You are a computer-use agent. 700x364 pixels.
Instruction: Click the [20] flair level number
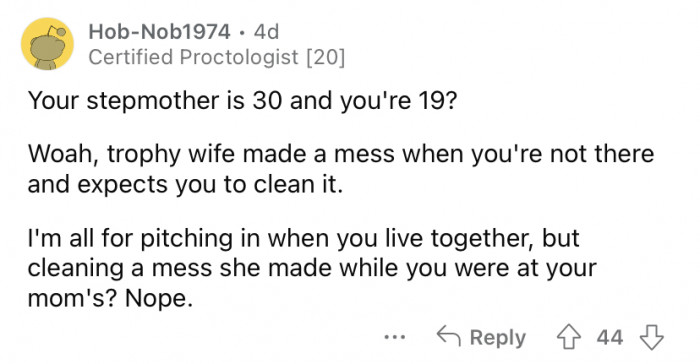coord(325,58)
